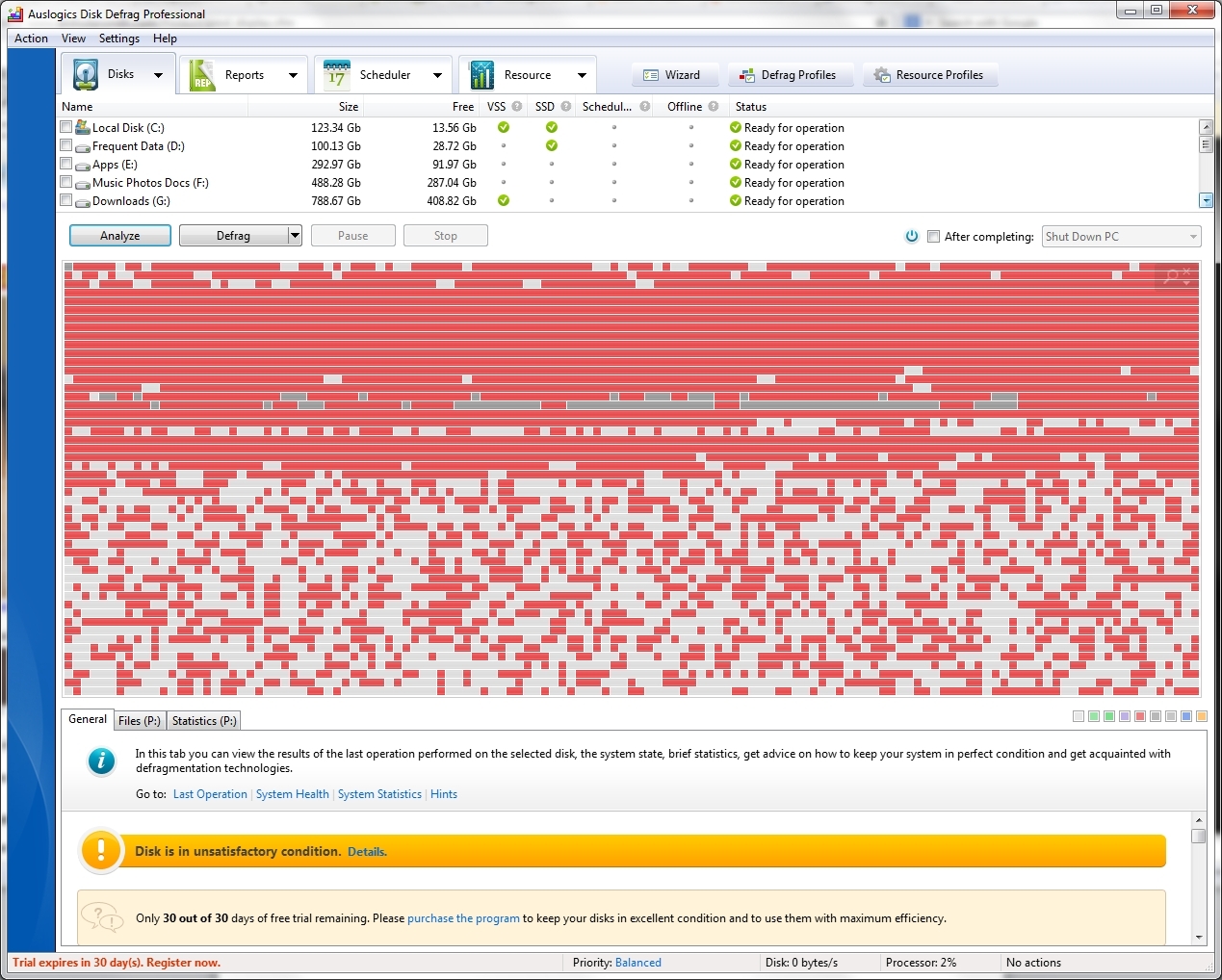Open the Action menu
Image resolution: width=1222 pixels, height=980 pixels.
click(31, 39)
